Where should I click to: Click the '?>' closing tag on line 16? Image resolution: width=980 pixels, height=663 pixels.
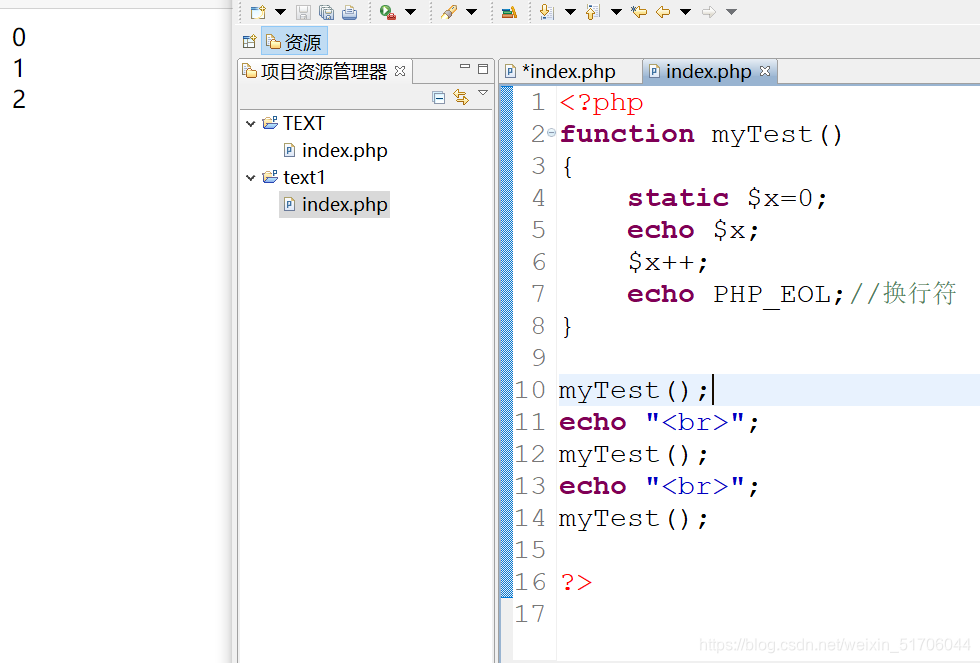click(576, 582)
